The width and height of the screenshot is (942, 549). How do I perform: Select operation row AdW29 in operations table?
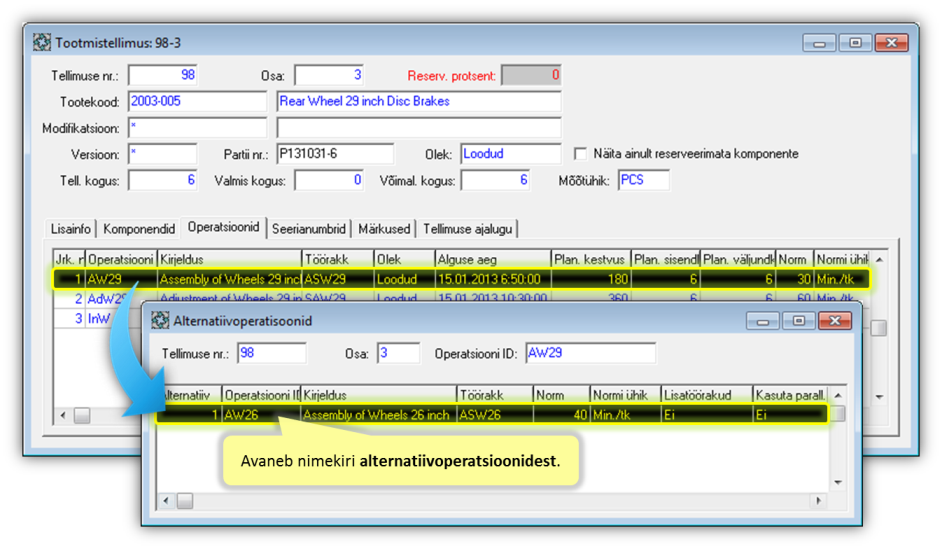point(461,298)
